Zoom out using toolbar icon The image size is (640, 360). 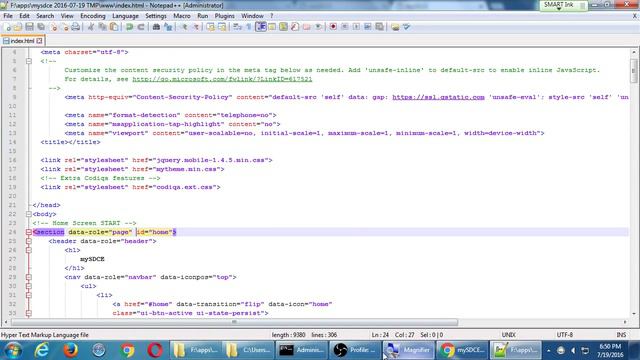(196, 27)
